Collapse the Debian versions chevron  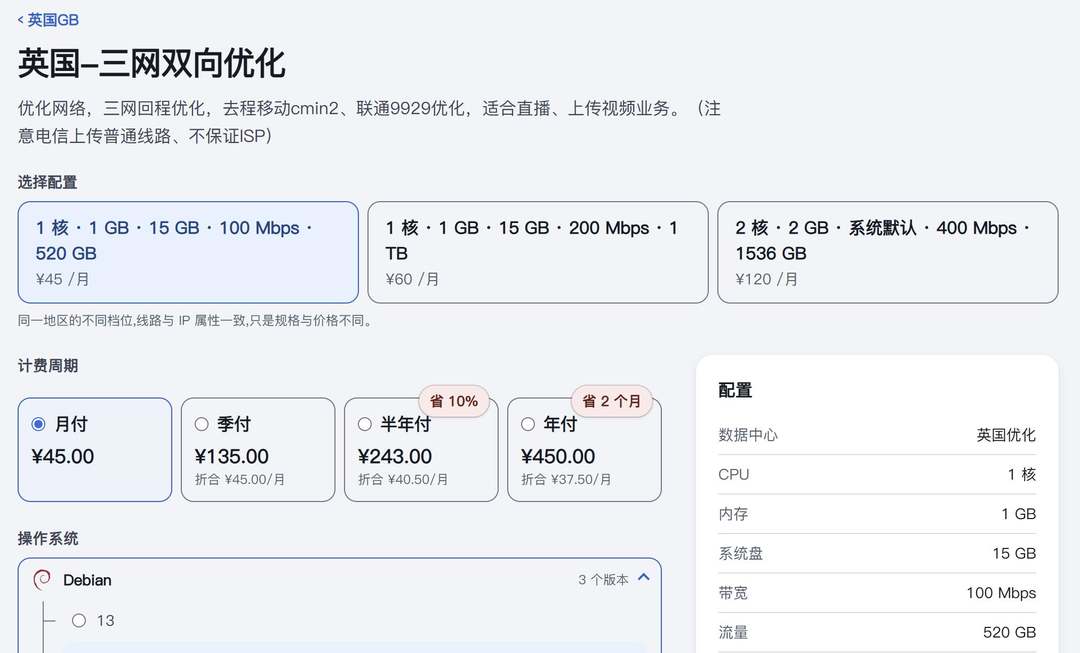tap(644, 577)
